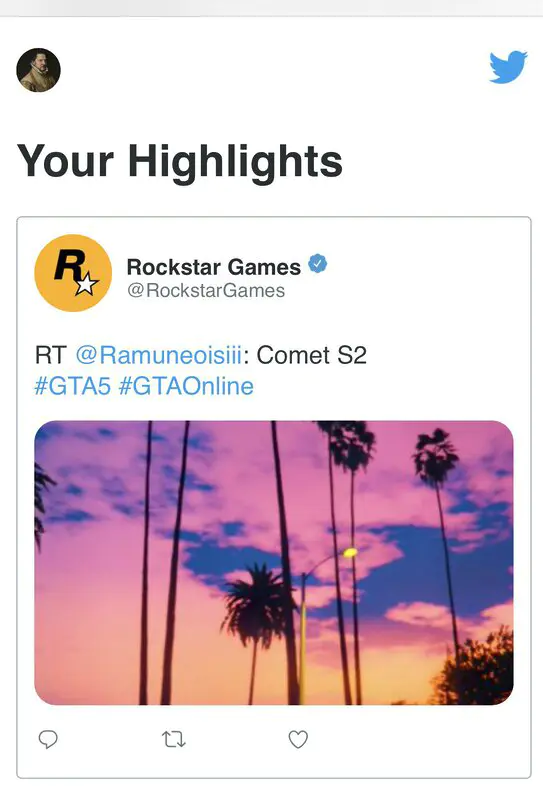
Task: Reply to the tweet via speech bubble icon
Action: 48,739
